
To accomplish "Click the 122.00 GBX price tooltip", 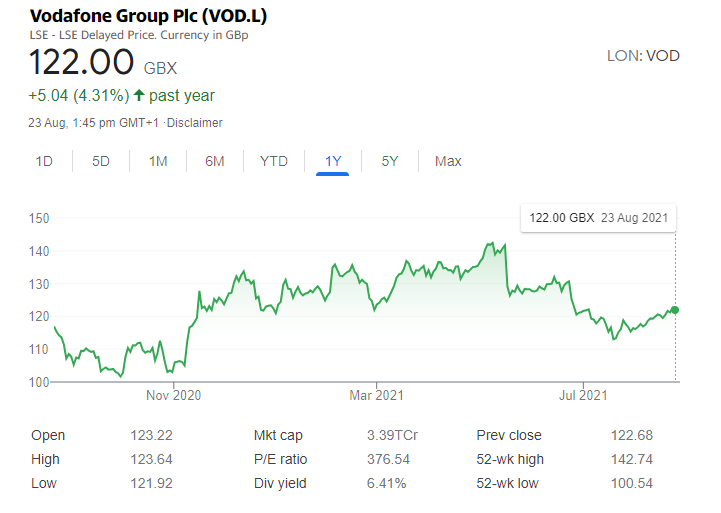I will coord(598,218).
